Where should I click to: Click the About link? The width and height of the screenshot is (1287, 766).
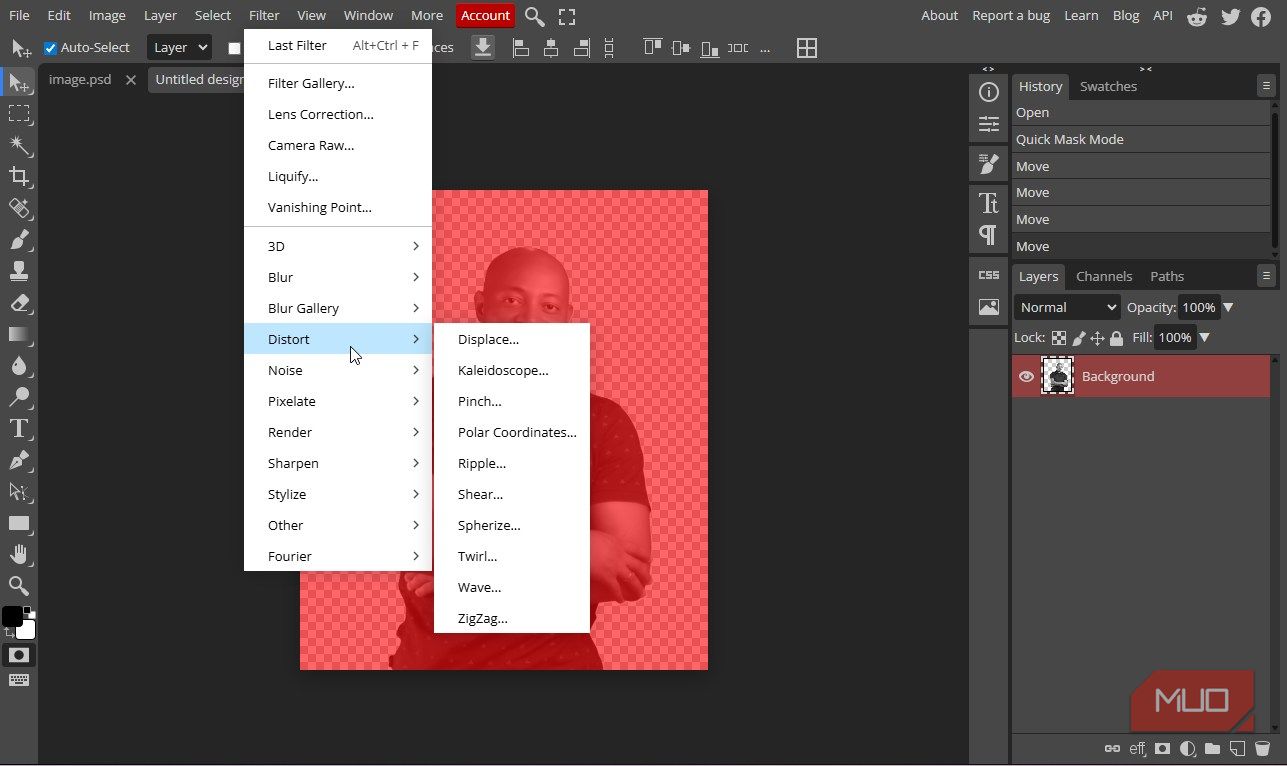tap(939, 15)
